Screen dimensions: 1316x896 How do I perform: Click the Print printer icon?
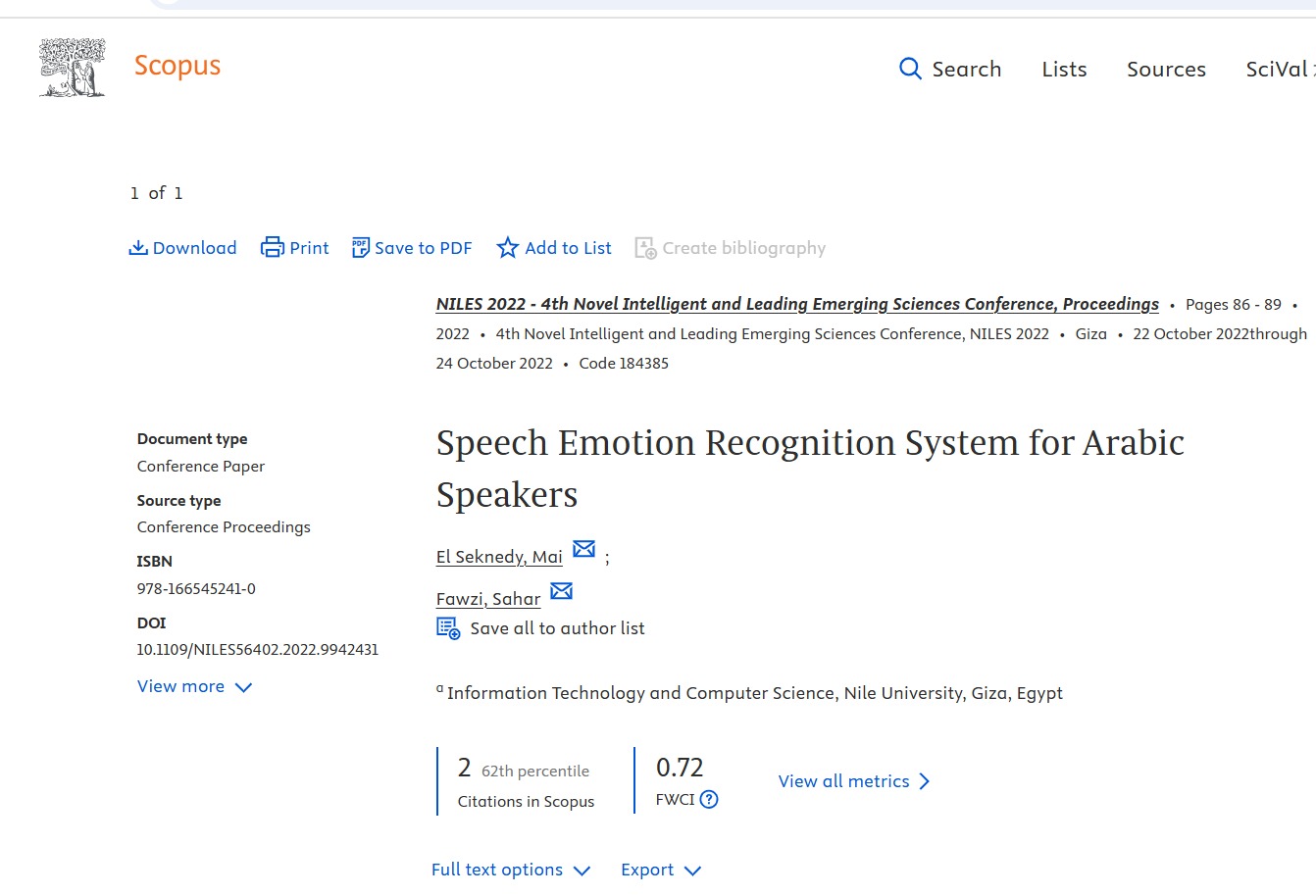tap(272, 248)
